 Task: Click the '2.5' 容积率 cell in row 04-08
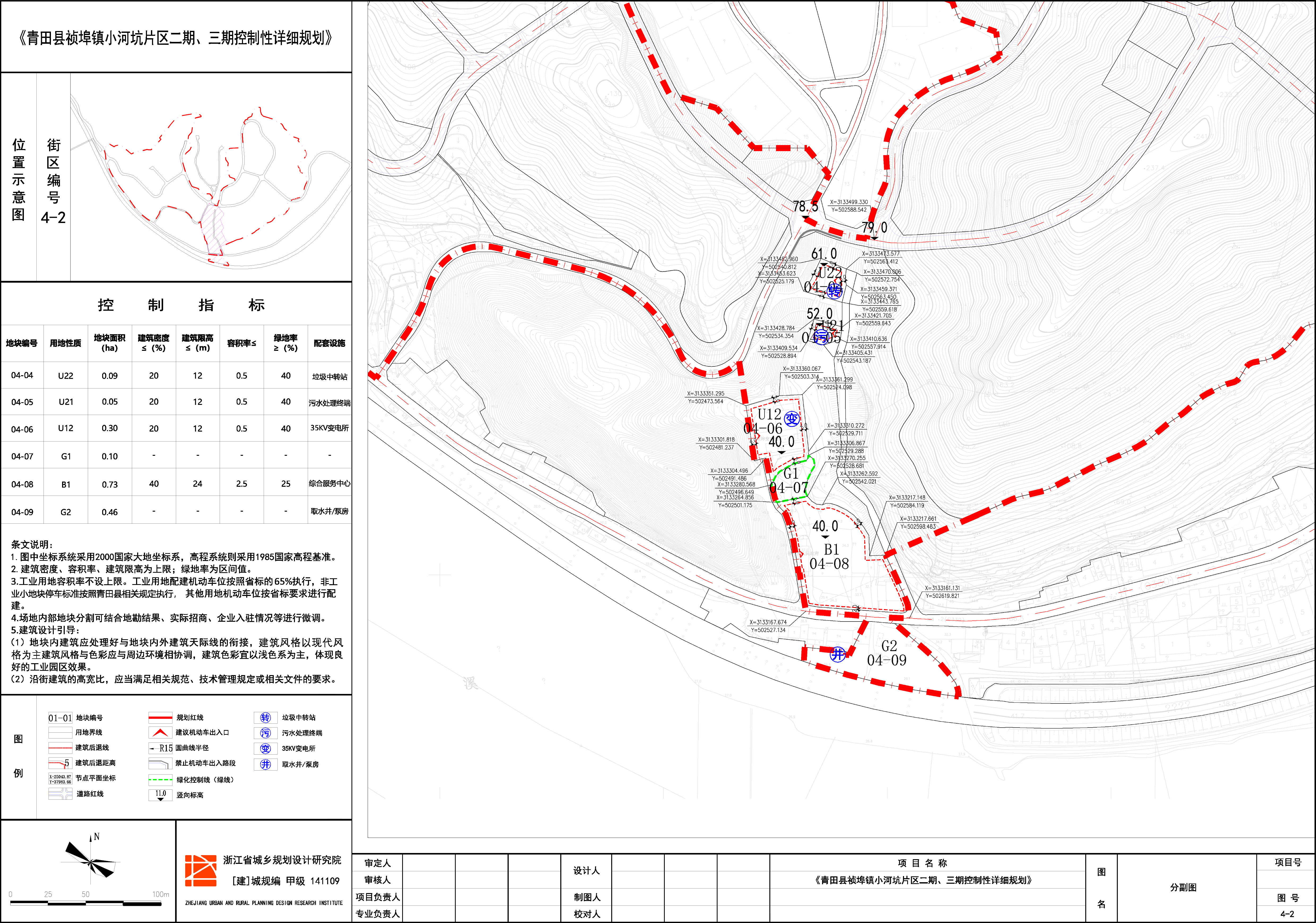pos(242,484)
